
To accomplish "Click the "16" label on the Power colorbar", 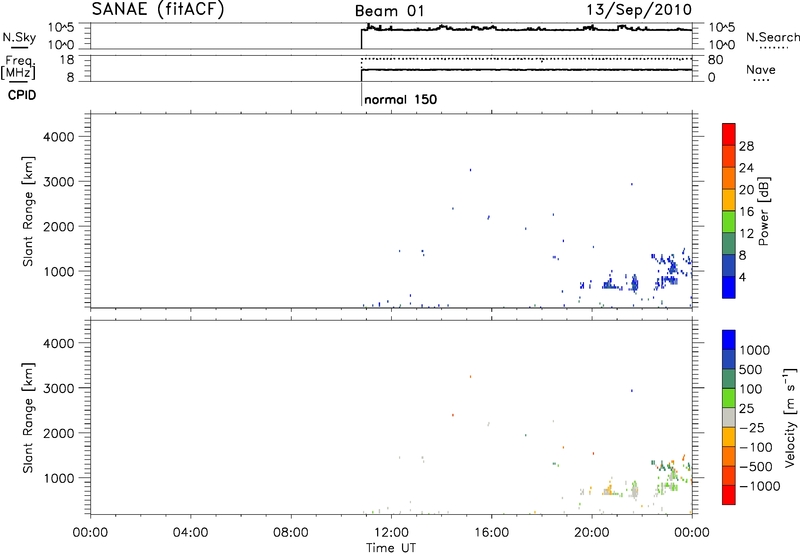I will point(746,212).
